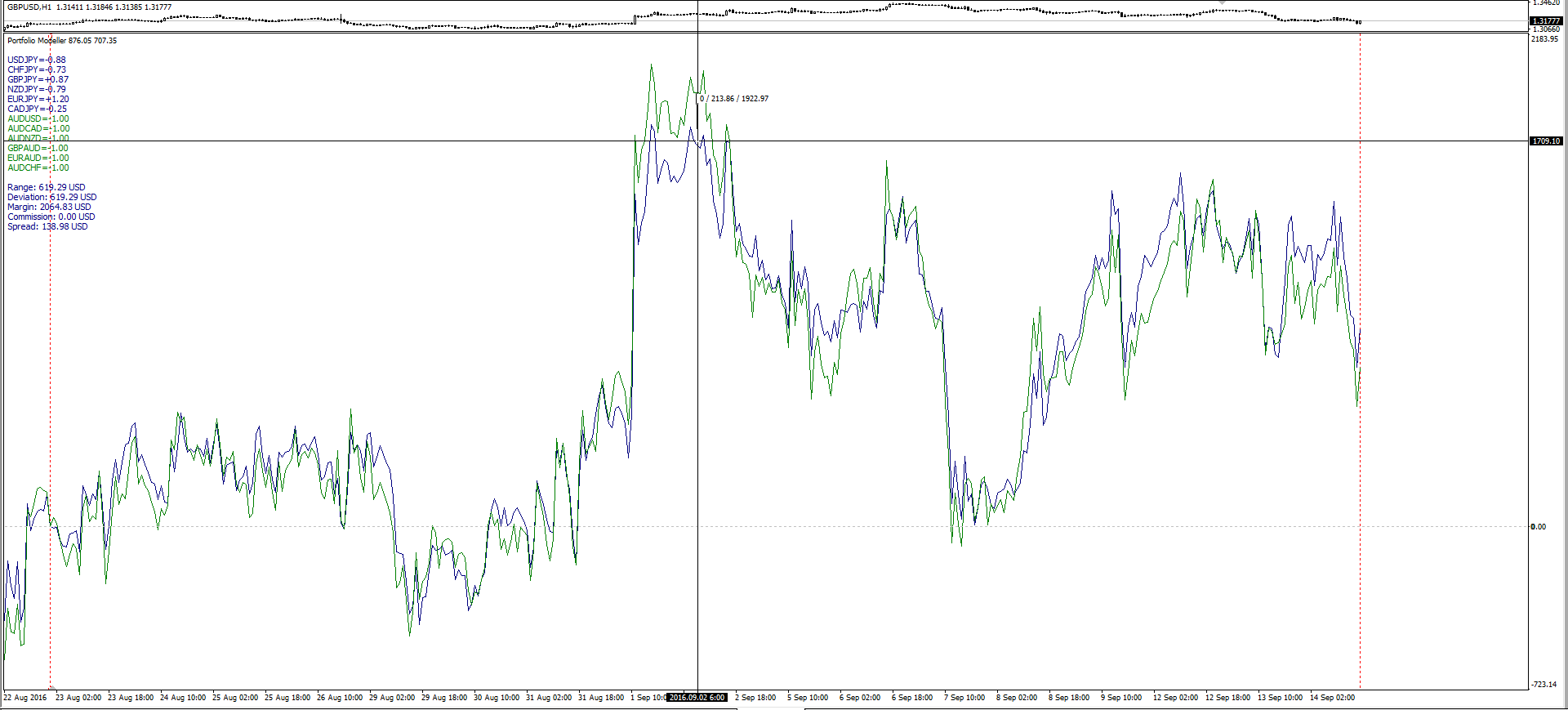Click the green AUDCHF weight line
Screen dimensions: 1568x710
coord(38,167)
